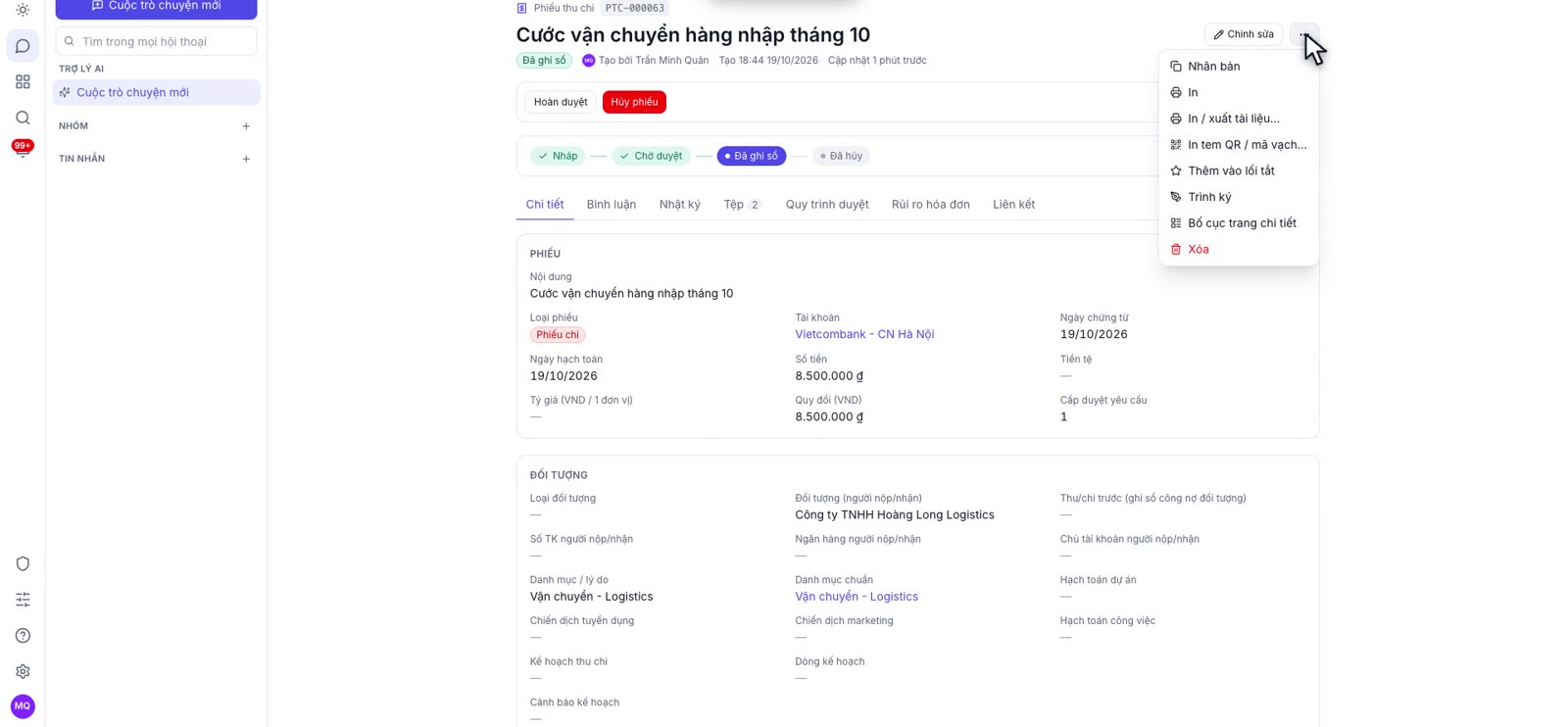The width and height of the screenshot is (1568, 727).
Task: Add a new group with NHÓM plus
Action: click(246, 126)
